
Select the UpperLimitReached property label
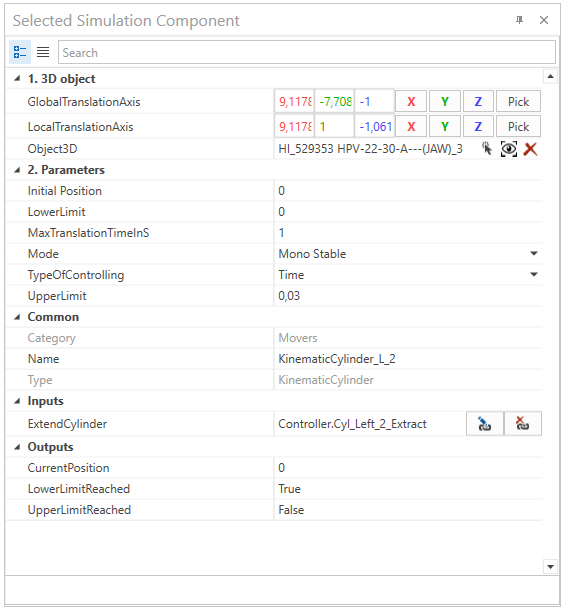[x=79, y=510]
